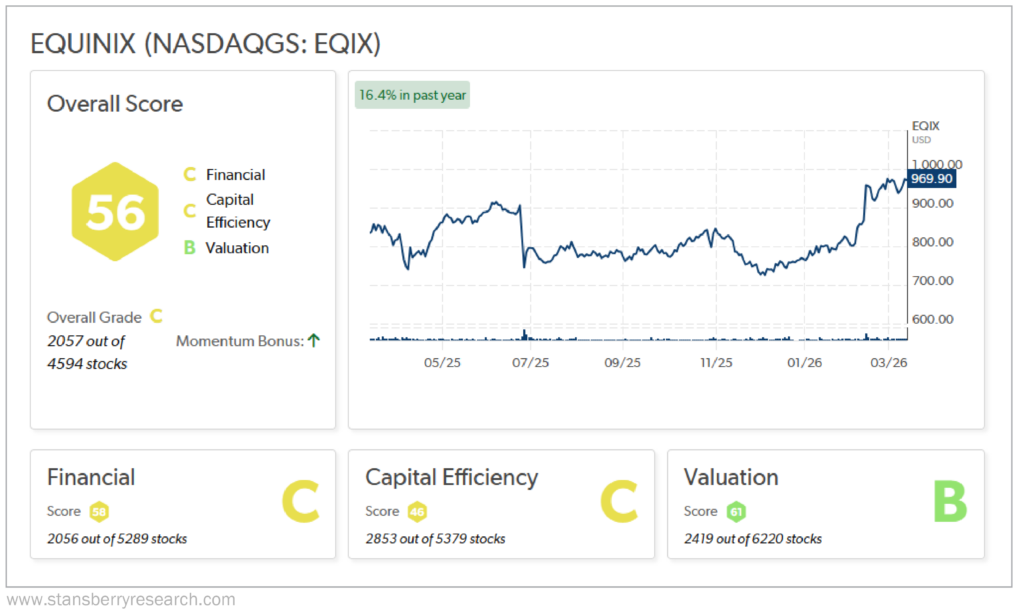Click the yellow hexagon overall score 56
The width and height of the screenshot is (1024, 615).
click(x=115, y=211)
